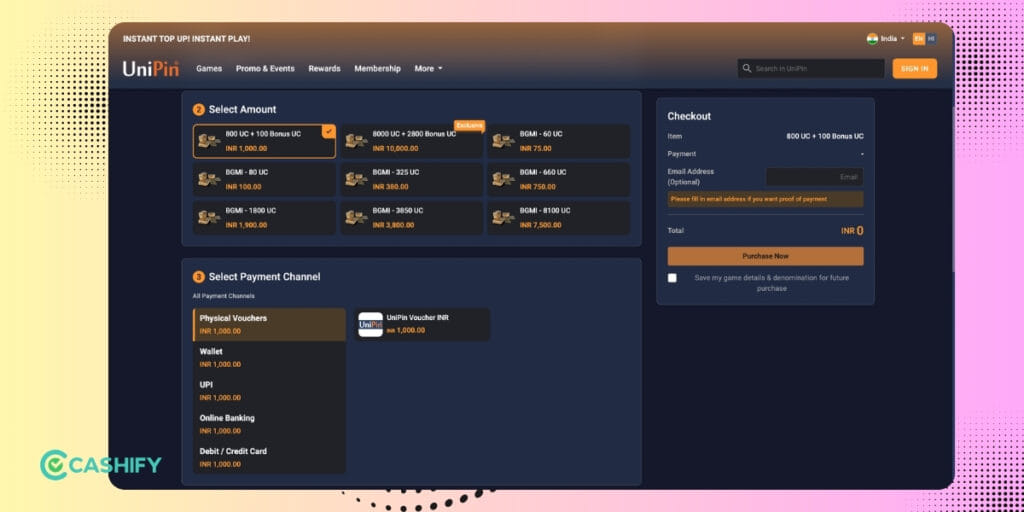Image resolution: width=1024 pixels, height=512 pixels.
Task: Click the search magnifier icon
Action: [747, 68]
